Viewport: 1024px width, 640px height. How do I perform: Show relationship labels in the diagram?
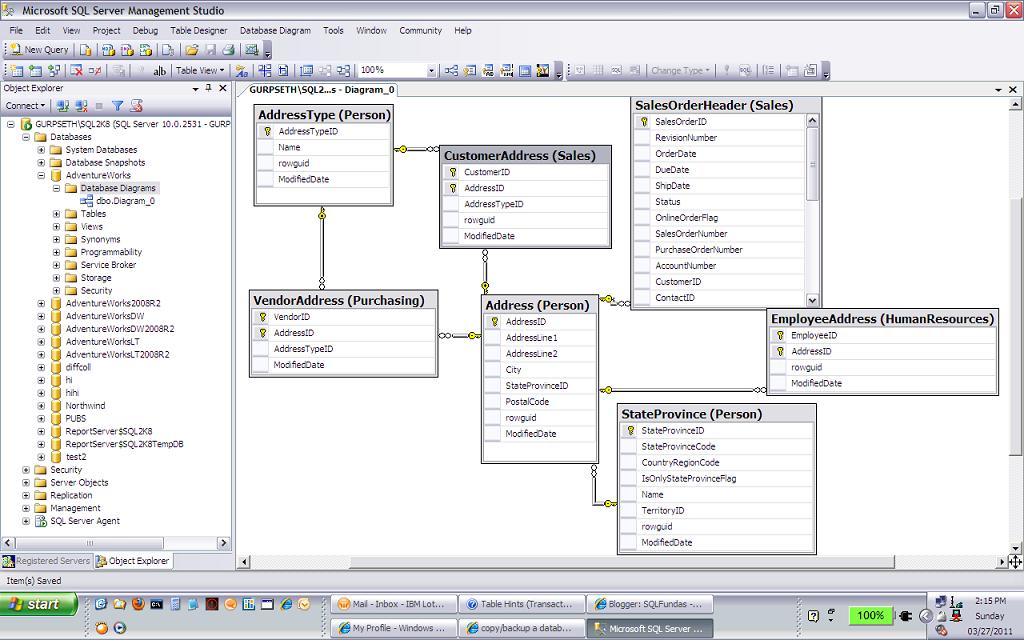coord(240,70)
